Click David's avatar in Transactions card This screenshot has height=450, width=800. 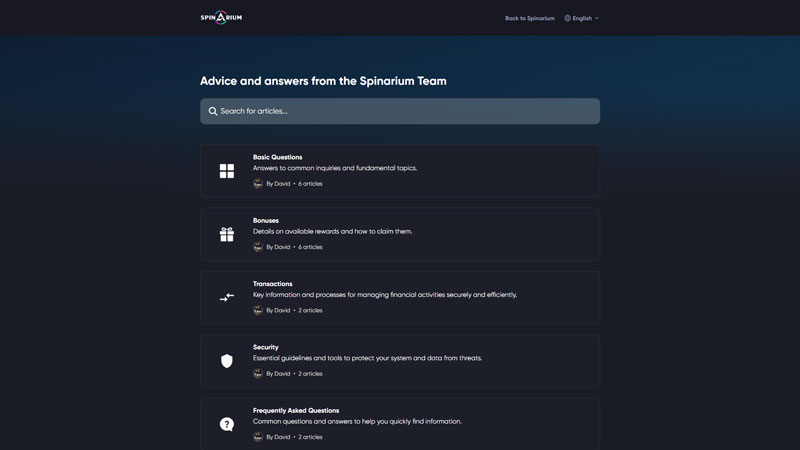pyautogui.click(x=258, y=310)
